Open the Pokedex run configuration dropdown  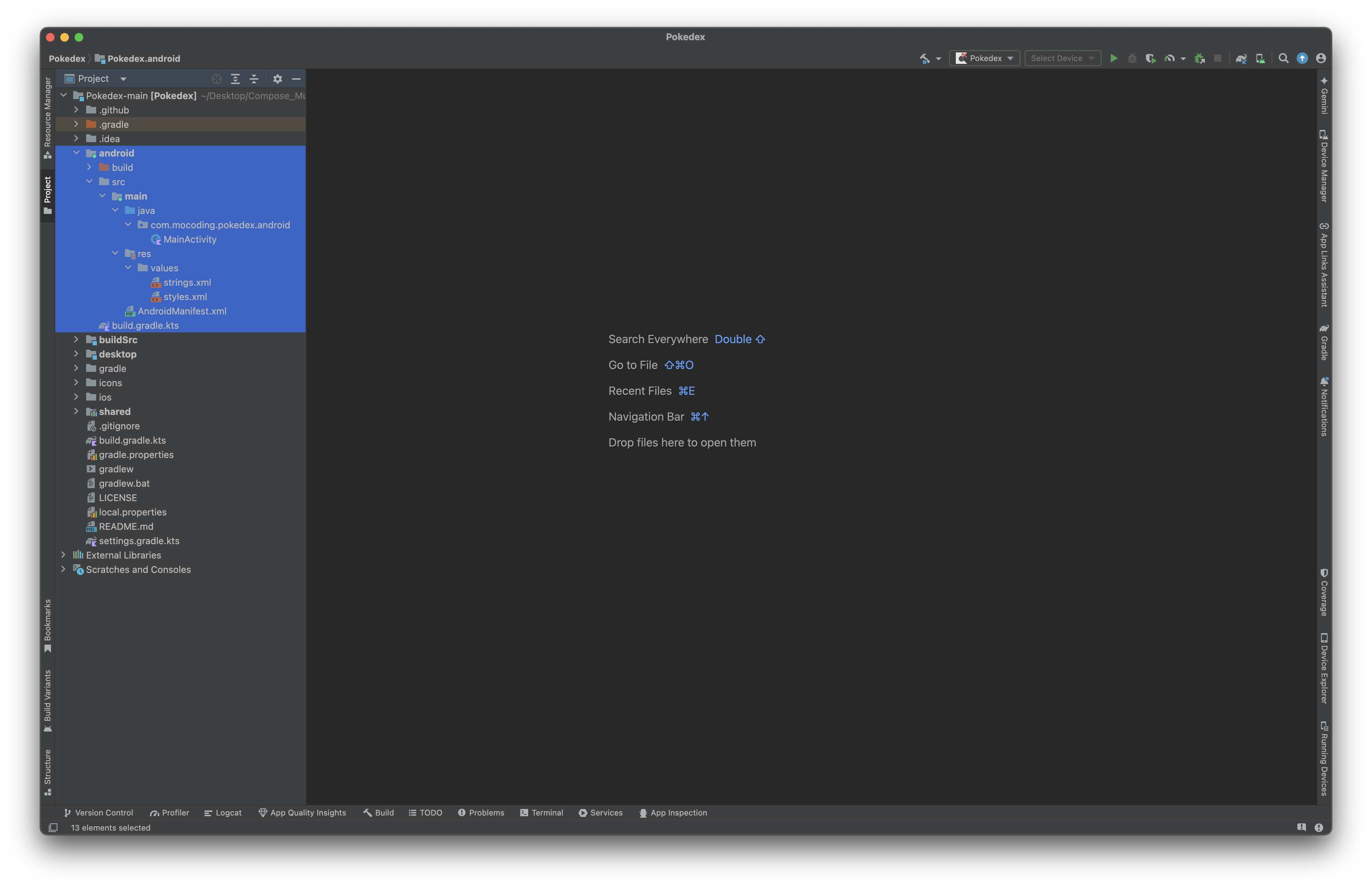[984, 58]
